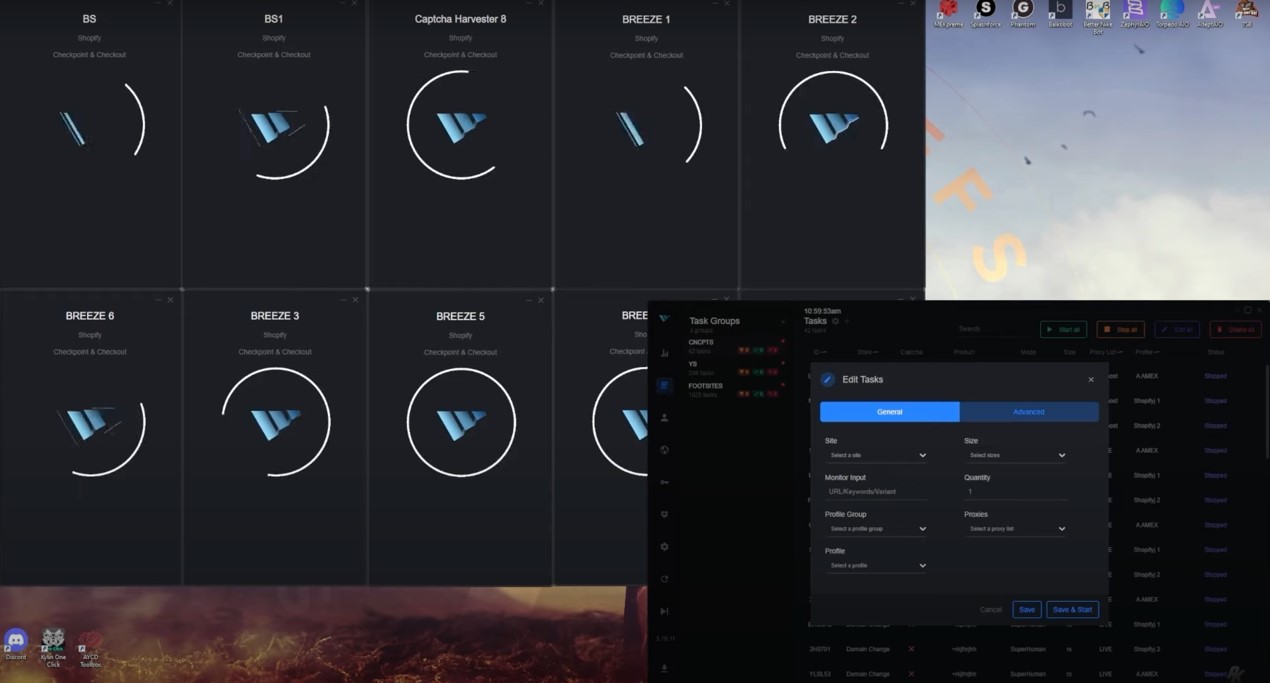This screenshot has width=1270, height=683.
Task: Open the profiles person icon in the sidebar
Action: pyautogui.click(x=664, y=418)
